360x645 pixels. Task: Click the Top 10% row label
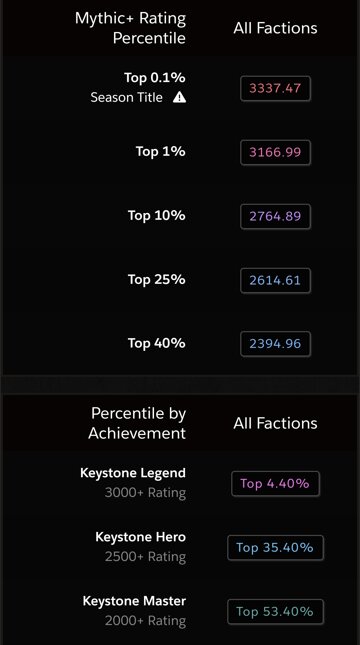[x=157, y=216]
